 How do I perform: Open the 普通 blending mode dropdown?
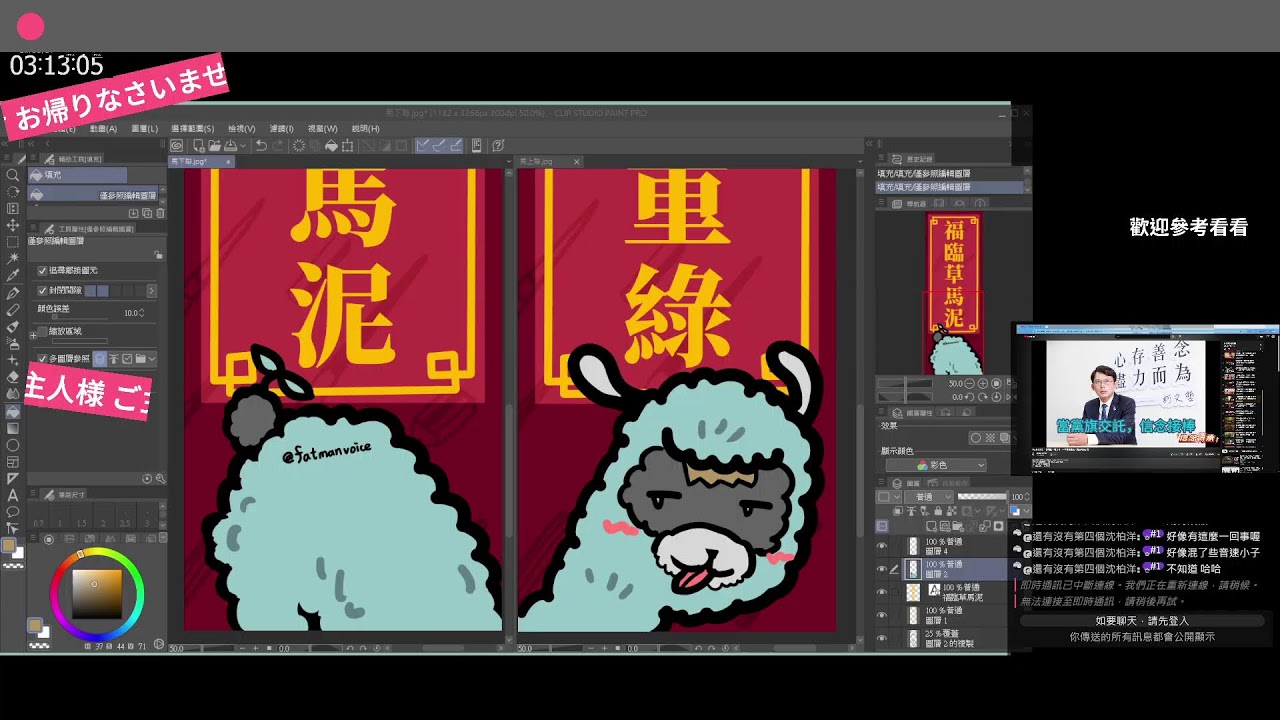(x=930, y=497)
